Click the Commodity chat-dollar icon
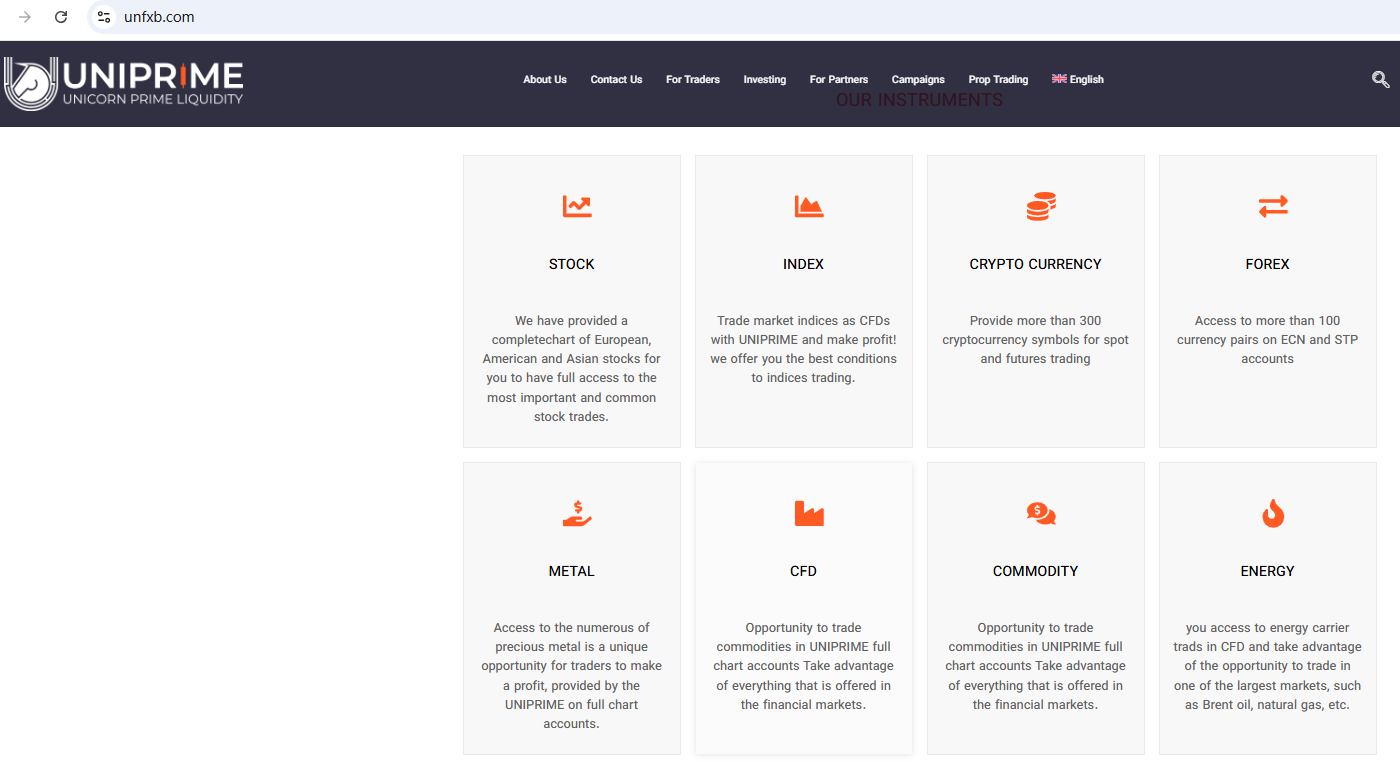 [1041, 513]
